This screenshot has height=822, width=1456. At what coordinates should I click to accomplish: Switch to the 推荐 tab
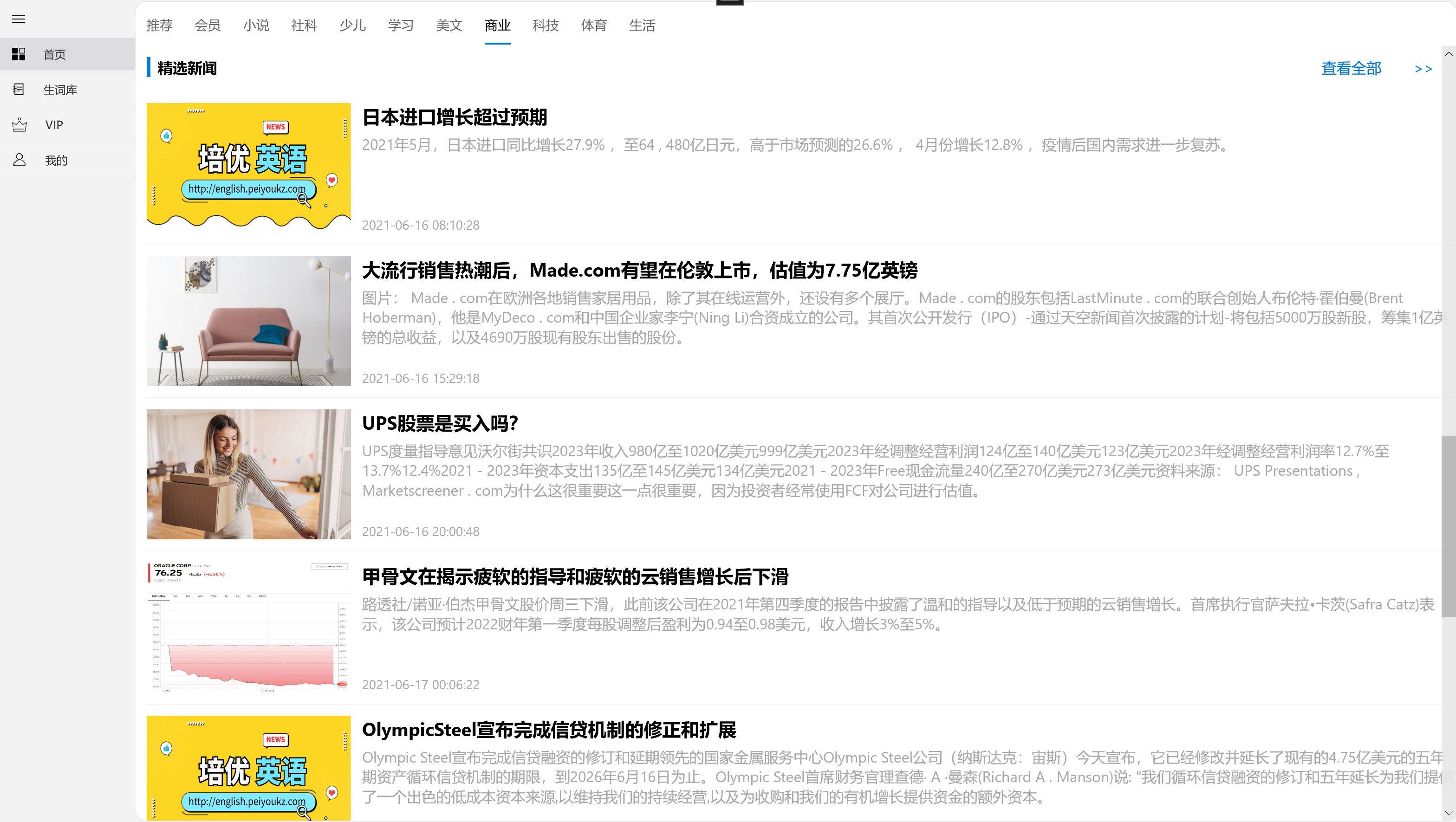[x=159, y=26]
